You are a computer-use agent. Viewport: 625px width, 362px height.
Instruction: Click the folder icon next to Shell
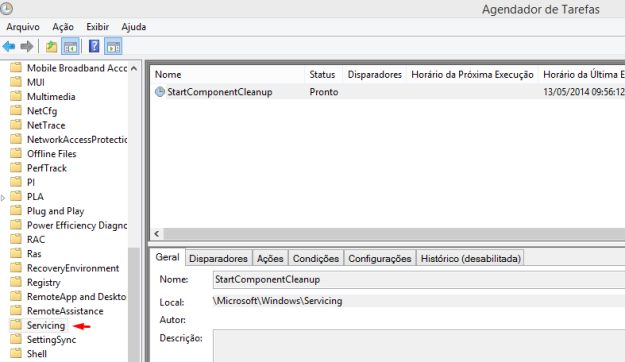16,353
